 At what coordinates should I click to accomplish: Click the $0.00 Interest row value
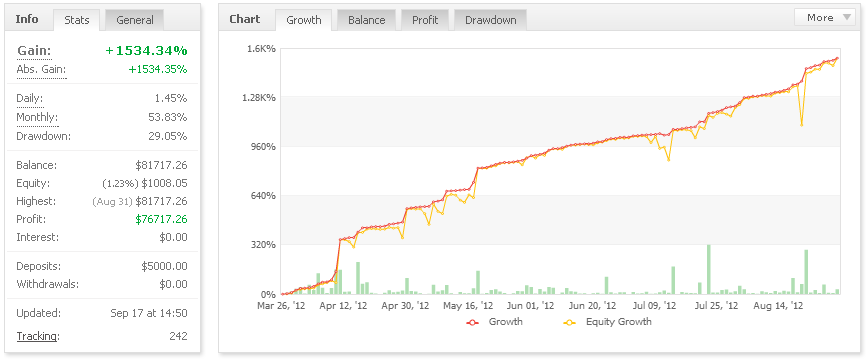coord(173,237)
